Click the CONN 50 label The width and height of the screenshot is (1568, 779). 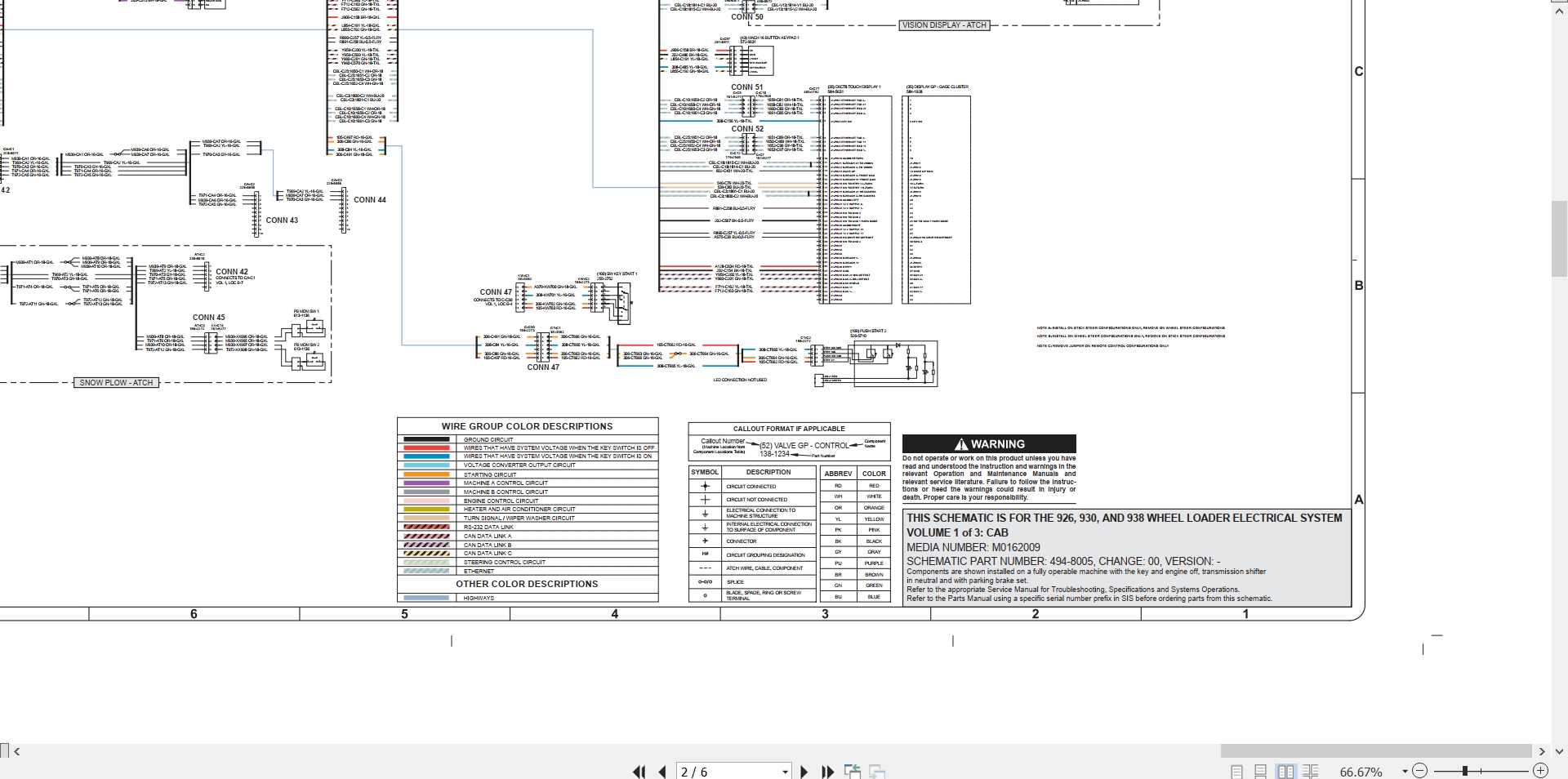(x=747, y=16)
